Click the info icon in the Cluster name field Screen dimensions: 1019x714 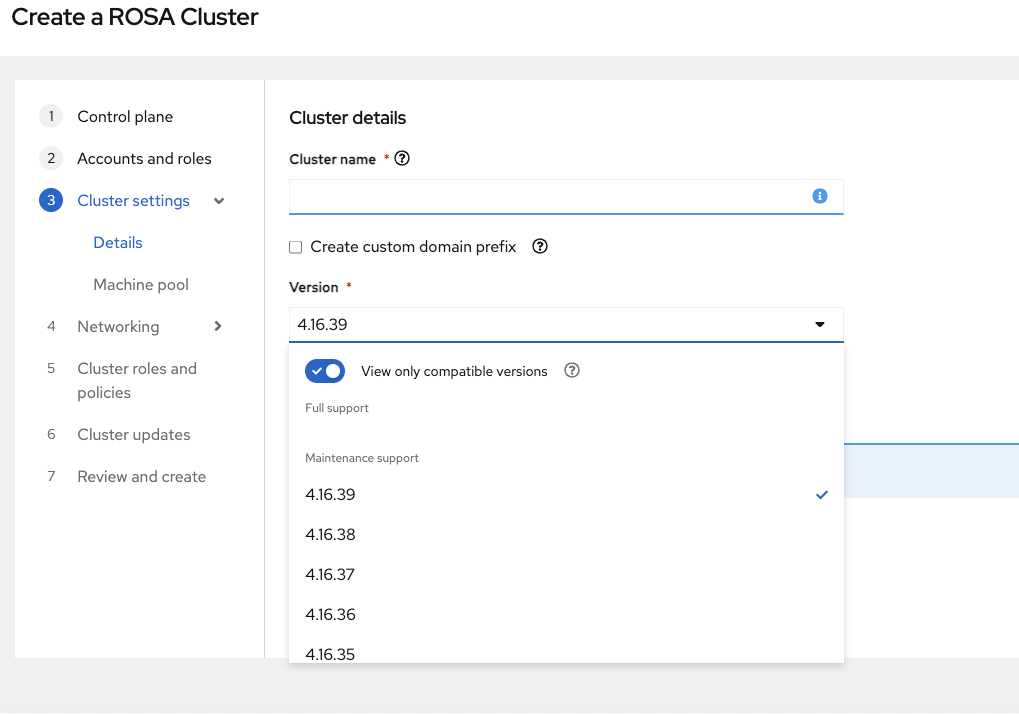pos(820,196)
